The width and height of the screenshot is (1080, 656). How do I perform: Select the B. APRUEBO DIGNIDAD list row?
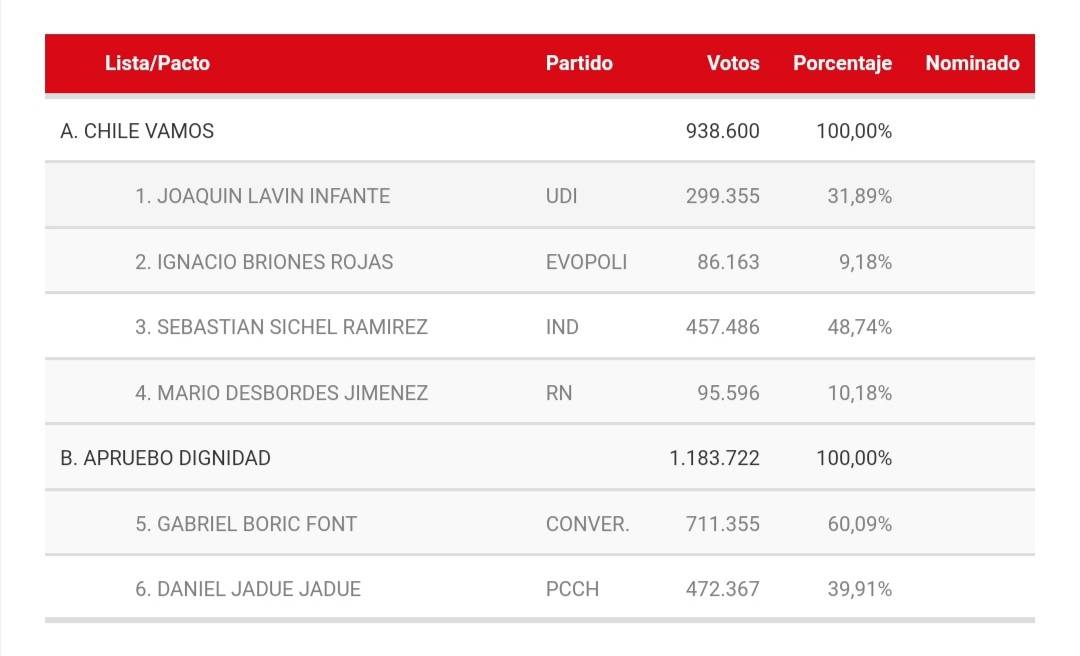165,458
